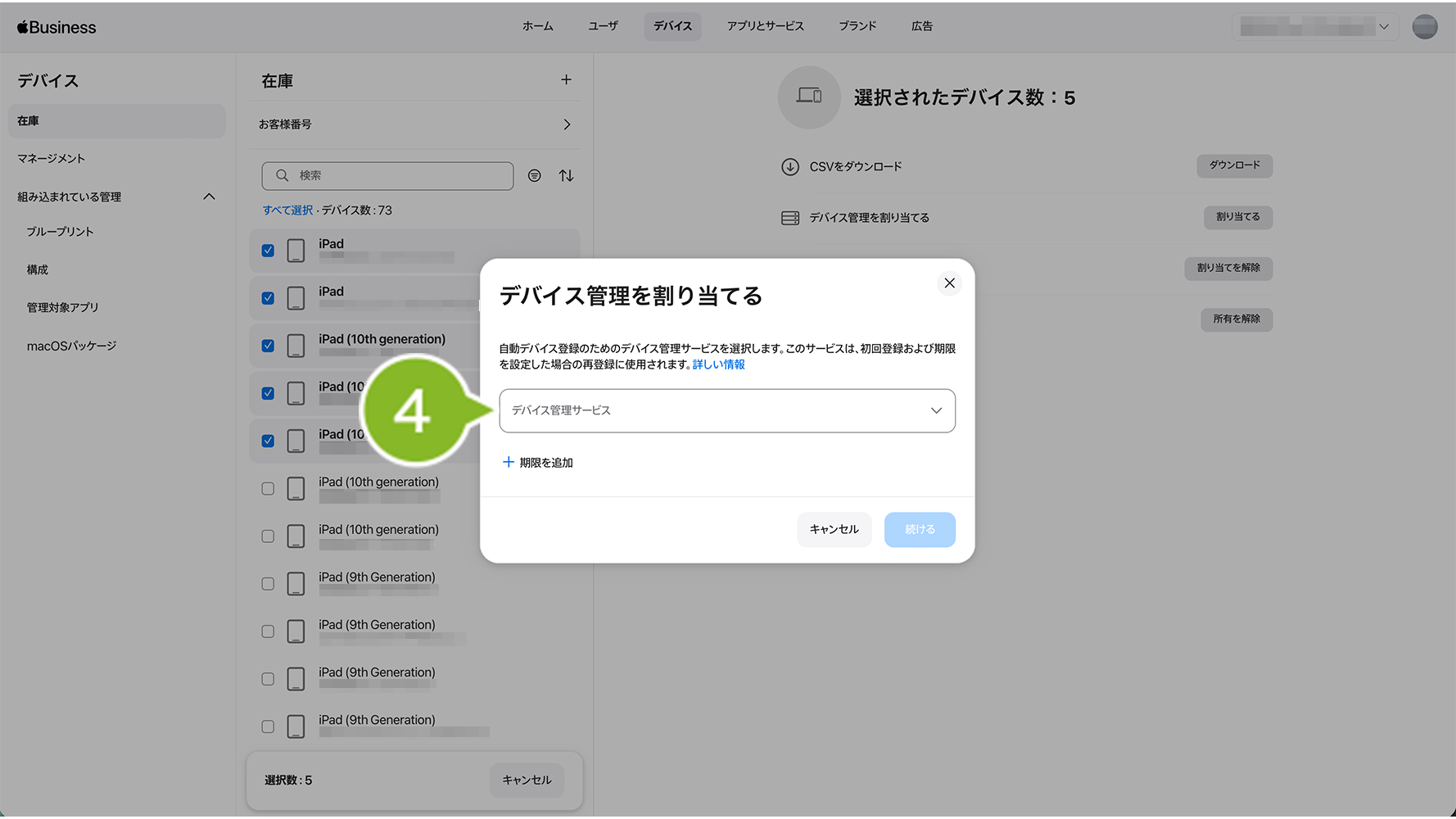Open the デバイス管理サービス dropdown
This screenshot has width=1456, height=819.
726,410
